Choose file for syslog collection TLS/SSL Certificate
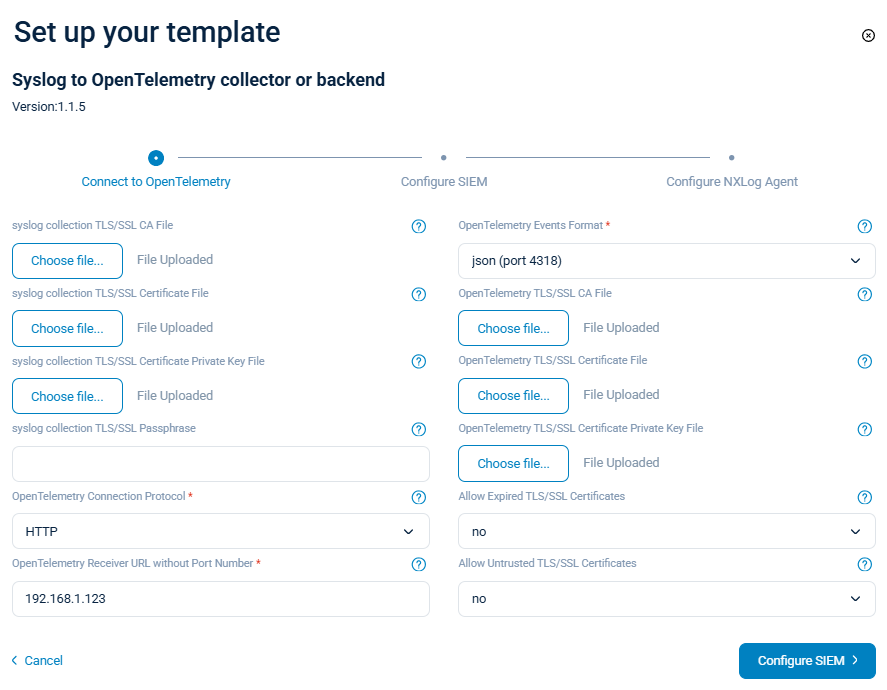 [67, 328]
